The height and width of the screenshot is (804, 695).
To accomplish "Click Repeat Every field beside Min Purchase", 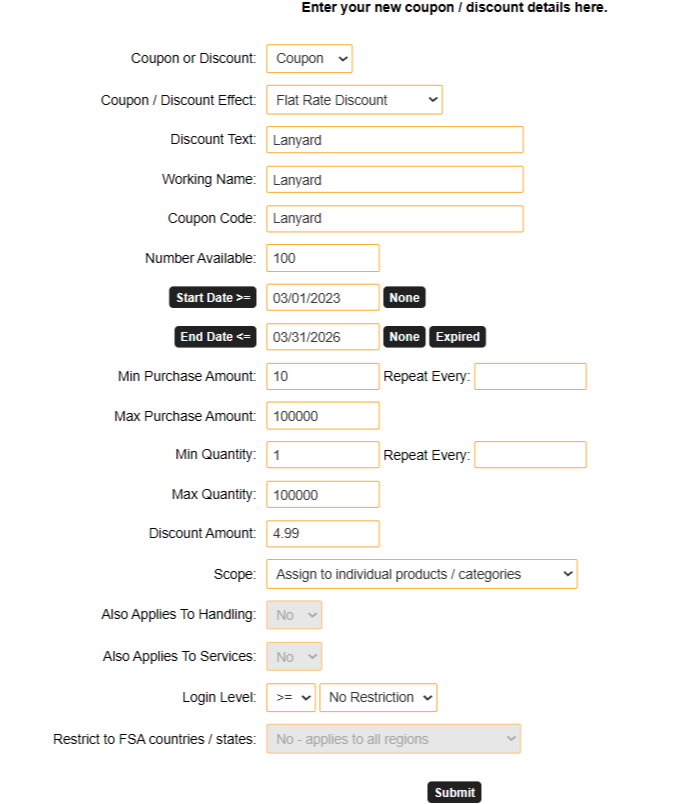I will point(530,376).
